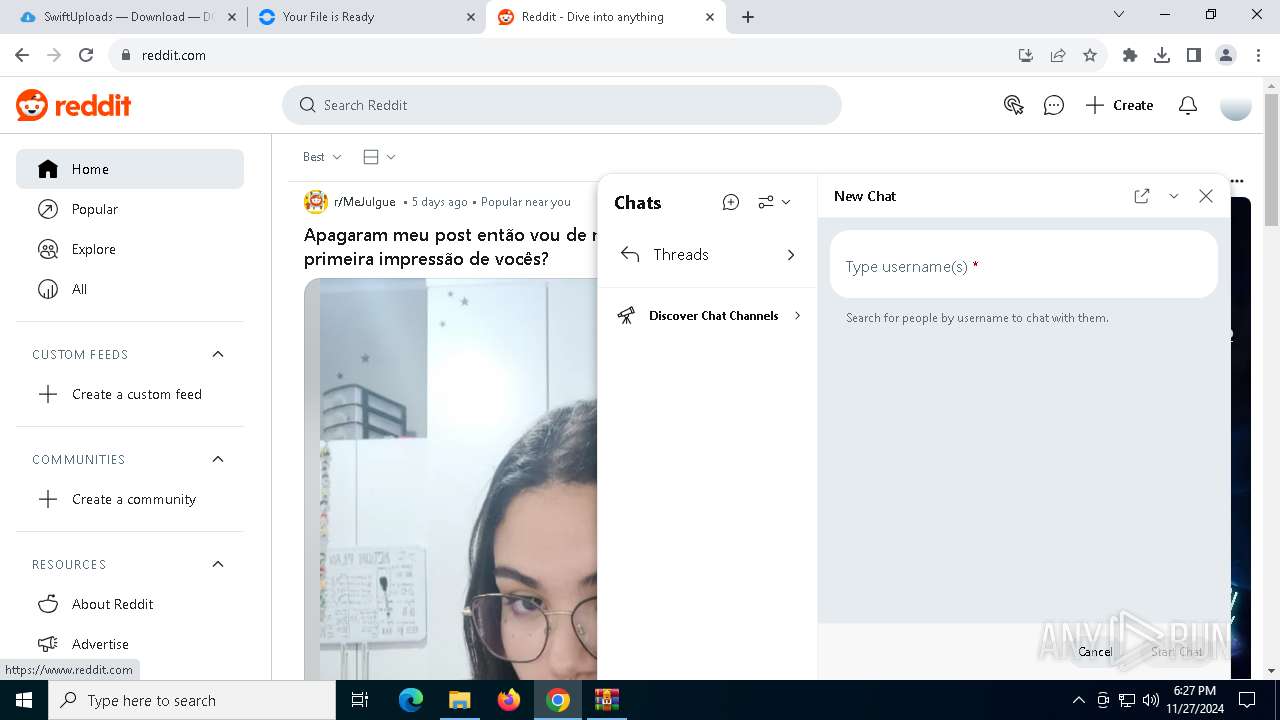Open the browser downloads icon

click(x=1162, y=55)
